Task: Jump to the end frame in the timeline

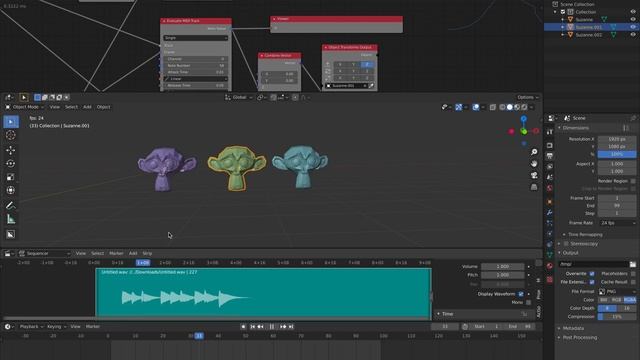Action: click(291, 327)
